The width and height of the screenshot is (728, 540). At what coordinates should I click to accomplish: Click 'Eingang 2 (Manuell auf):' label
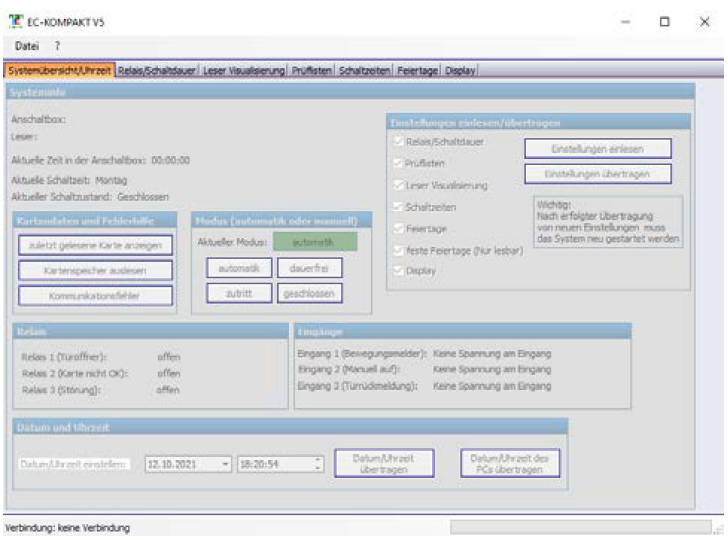349,370
